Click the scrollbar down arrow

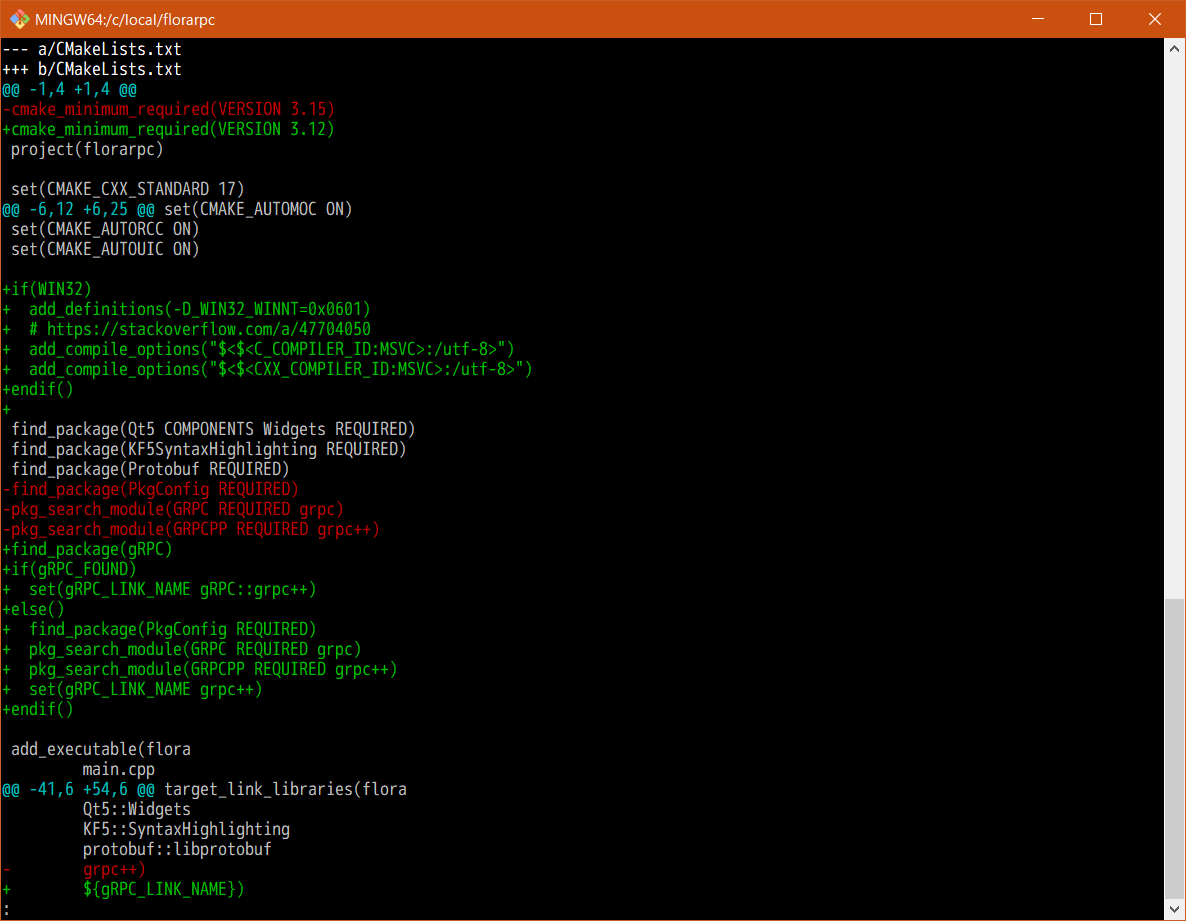1175,909
